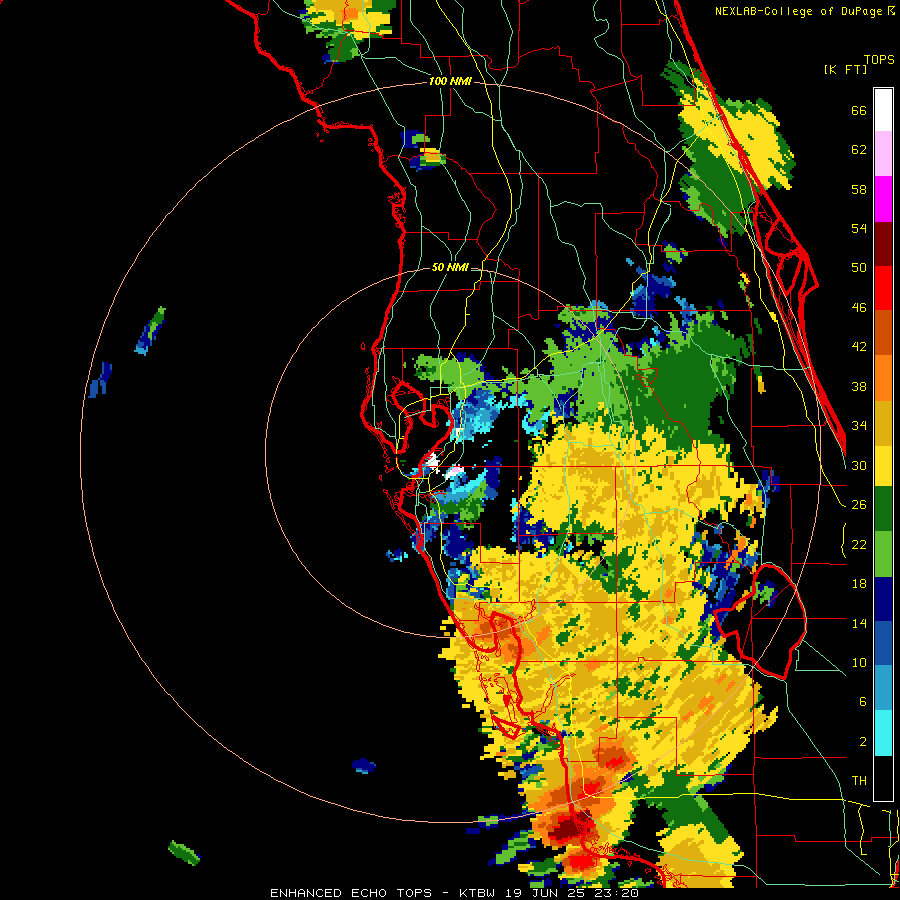Pick the light orange legend swatch
This screenshot has height=900, width=900.
pyautogui.click(x=883, y=377)
